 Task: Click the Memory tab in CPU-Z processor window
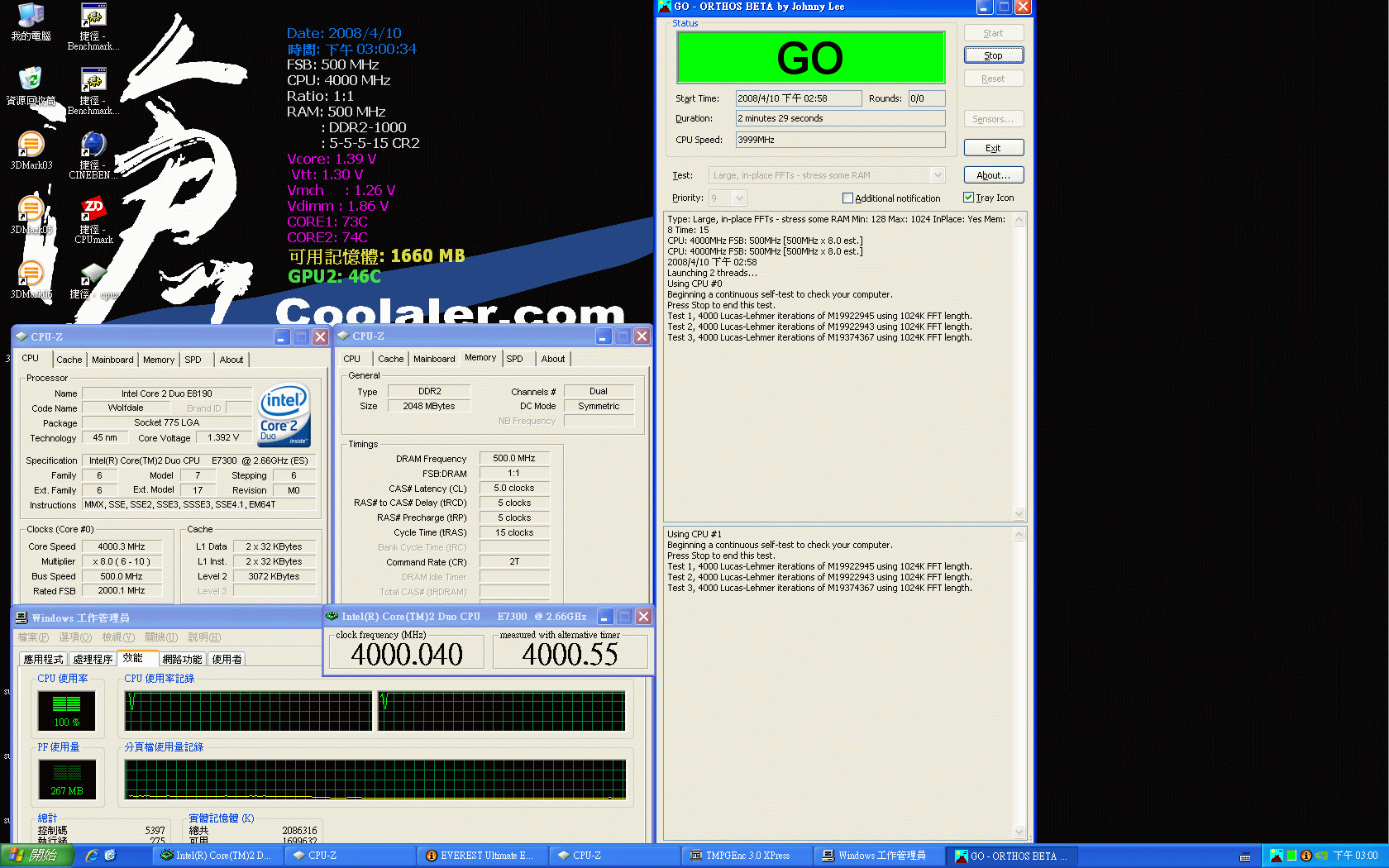pyautogui.click(x=159, y=360)
